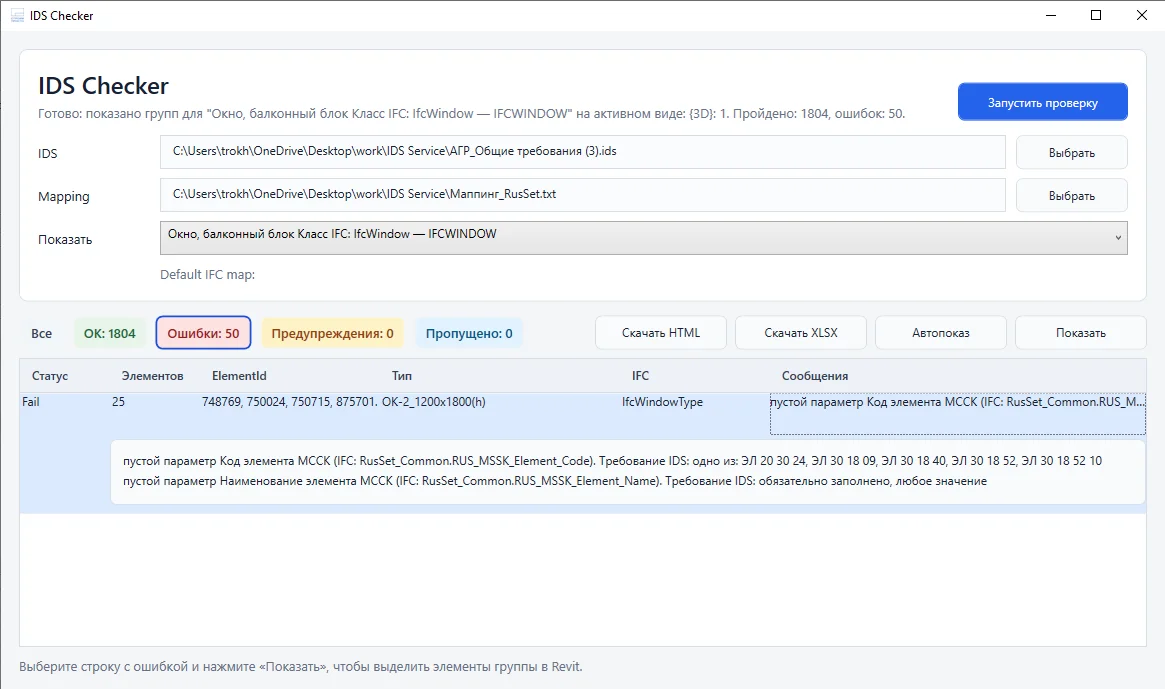
Task: Toggle the Ошибки: 50 filter
Action: pos(204,333)
